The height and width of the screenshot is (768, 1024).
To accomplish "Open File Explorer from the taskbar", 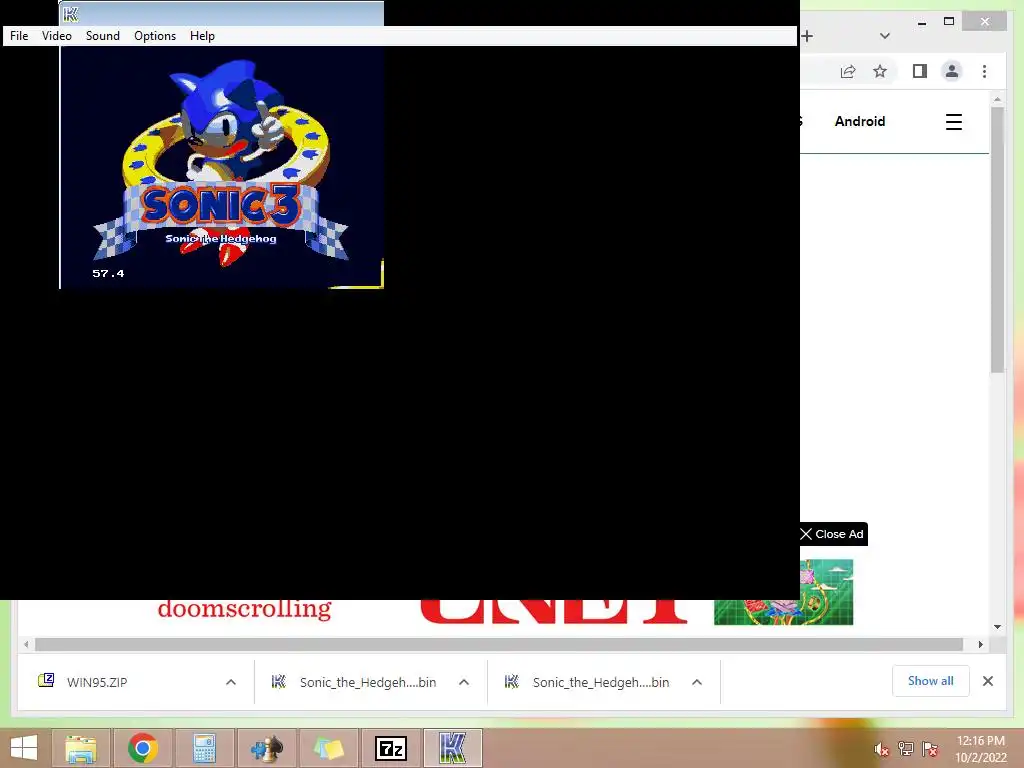I will pyautogui.click(x=80, y=748).
